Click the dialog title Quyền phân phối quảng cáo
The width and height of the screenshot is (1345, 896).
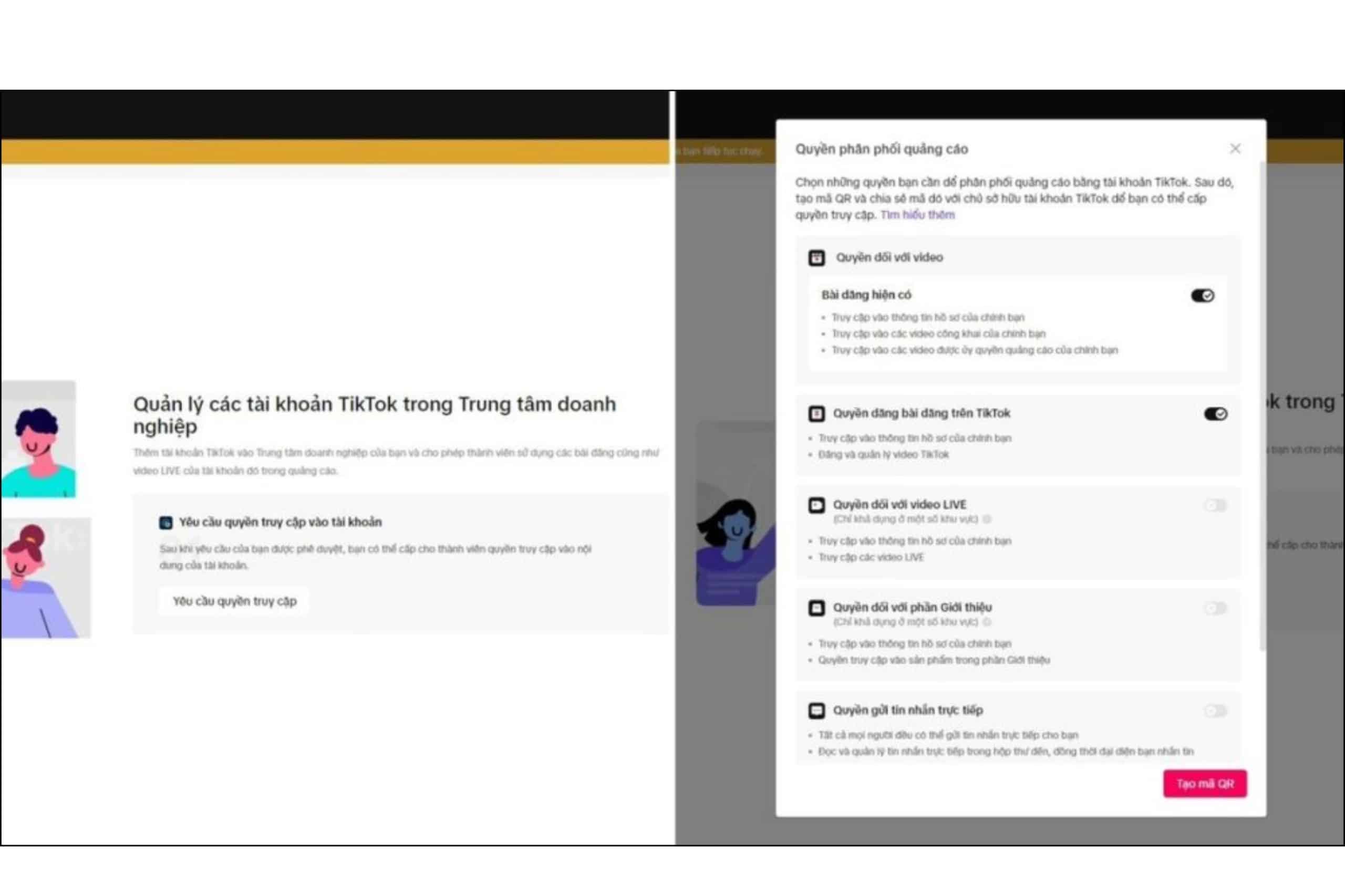[881, 149]
